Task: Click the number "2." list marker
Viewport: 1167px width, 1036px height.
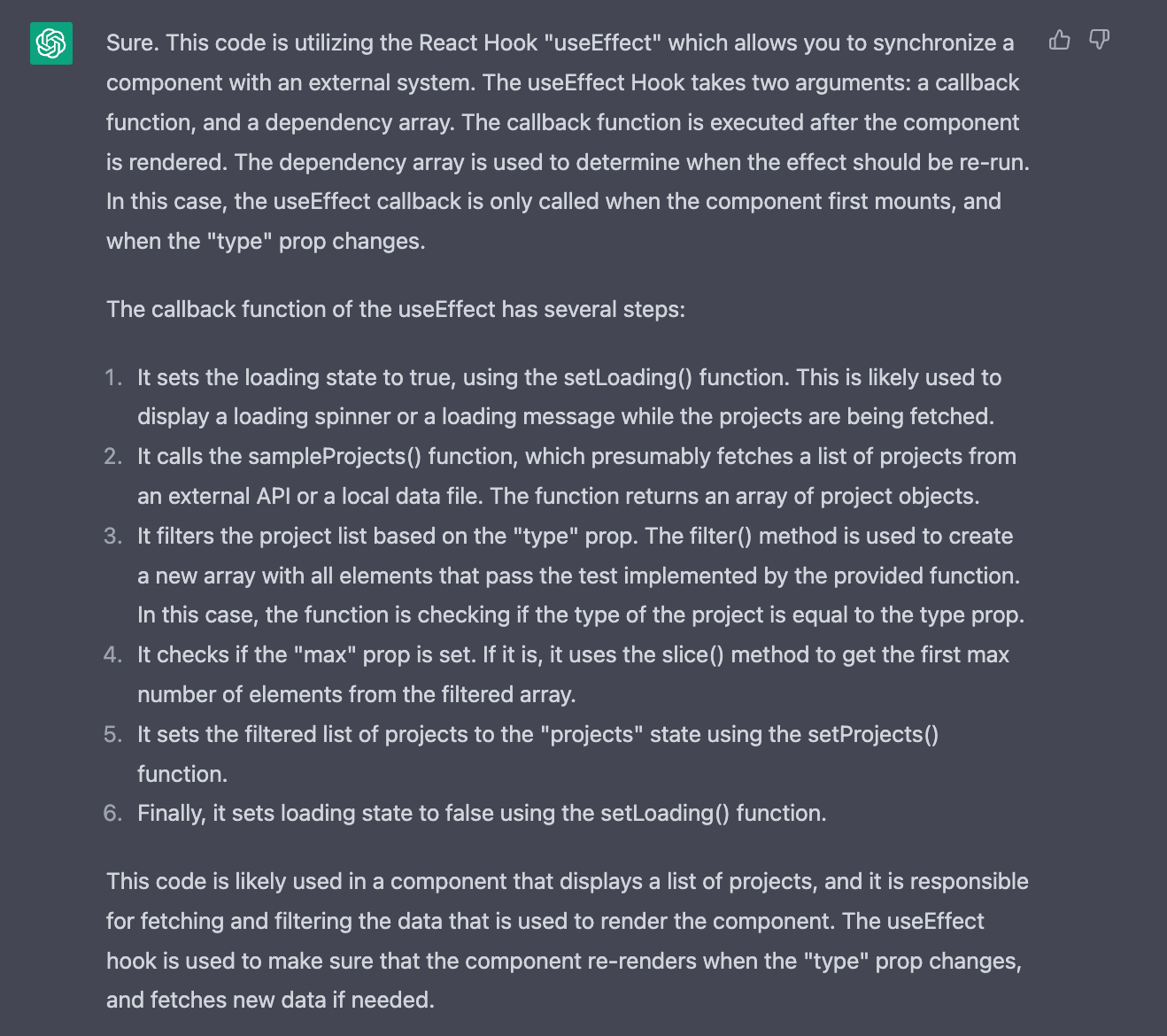Action: click(x=112, y=456)
